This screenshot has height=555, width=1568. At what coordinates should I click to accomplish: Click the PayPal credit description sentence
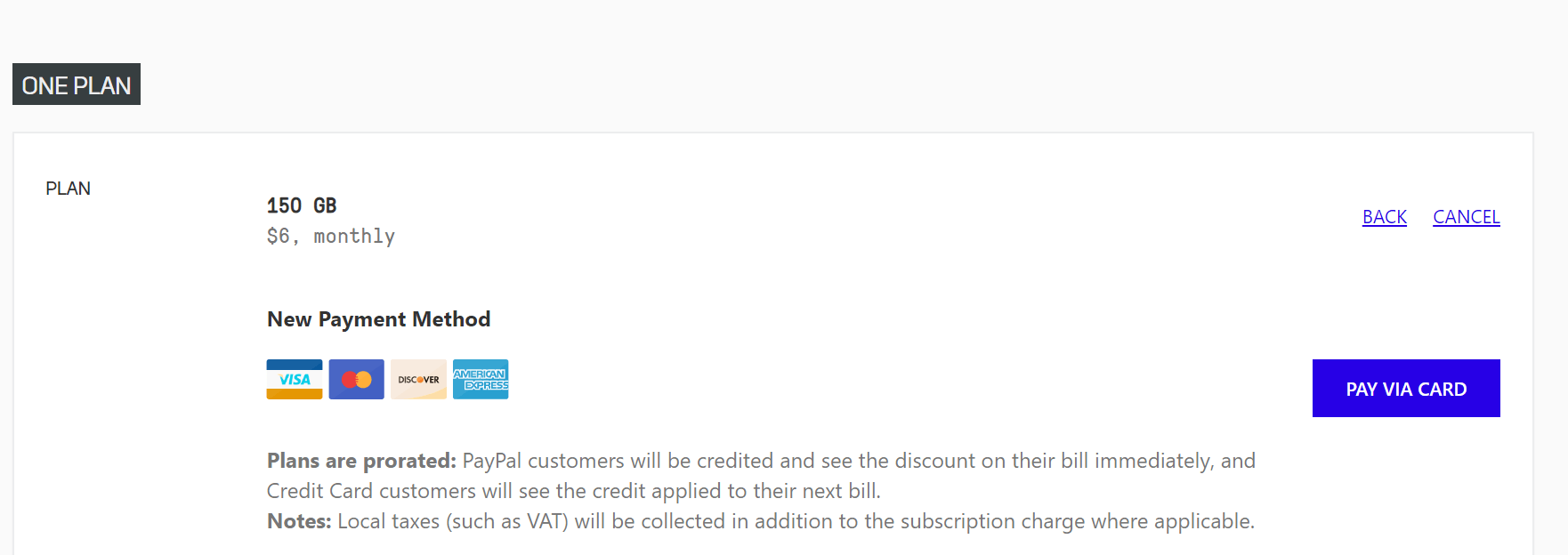854,461
